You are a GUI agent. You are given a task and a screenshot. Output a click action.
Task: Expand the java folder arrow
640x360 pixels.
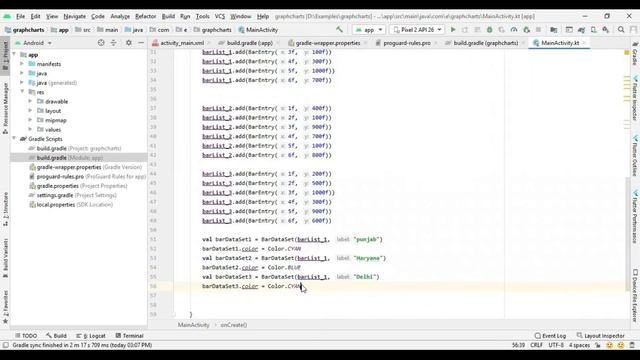22,73
